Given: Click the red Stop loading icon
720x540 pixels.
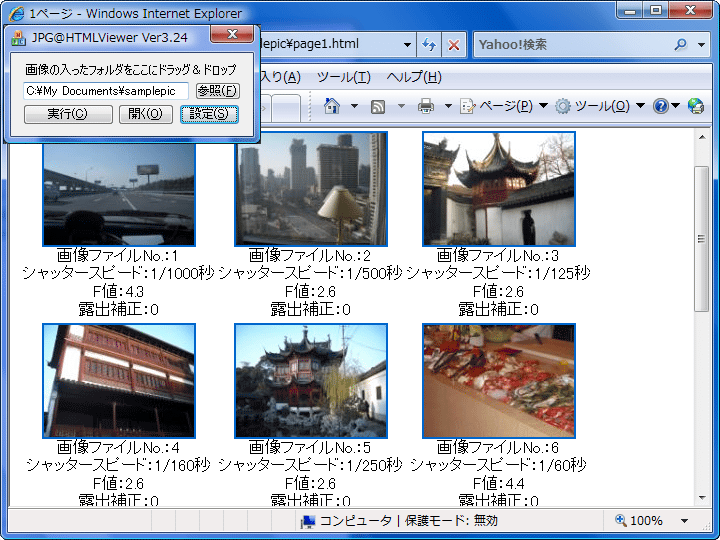Looking at the screenshot, I should click(454, 45).
